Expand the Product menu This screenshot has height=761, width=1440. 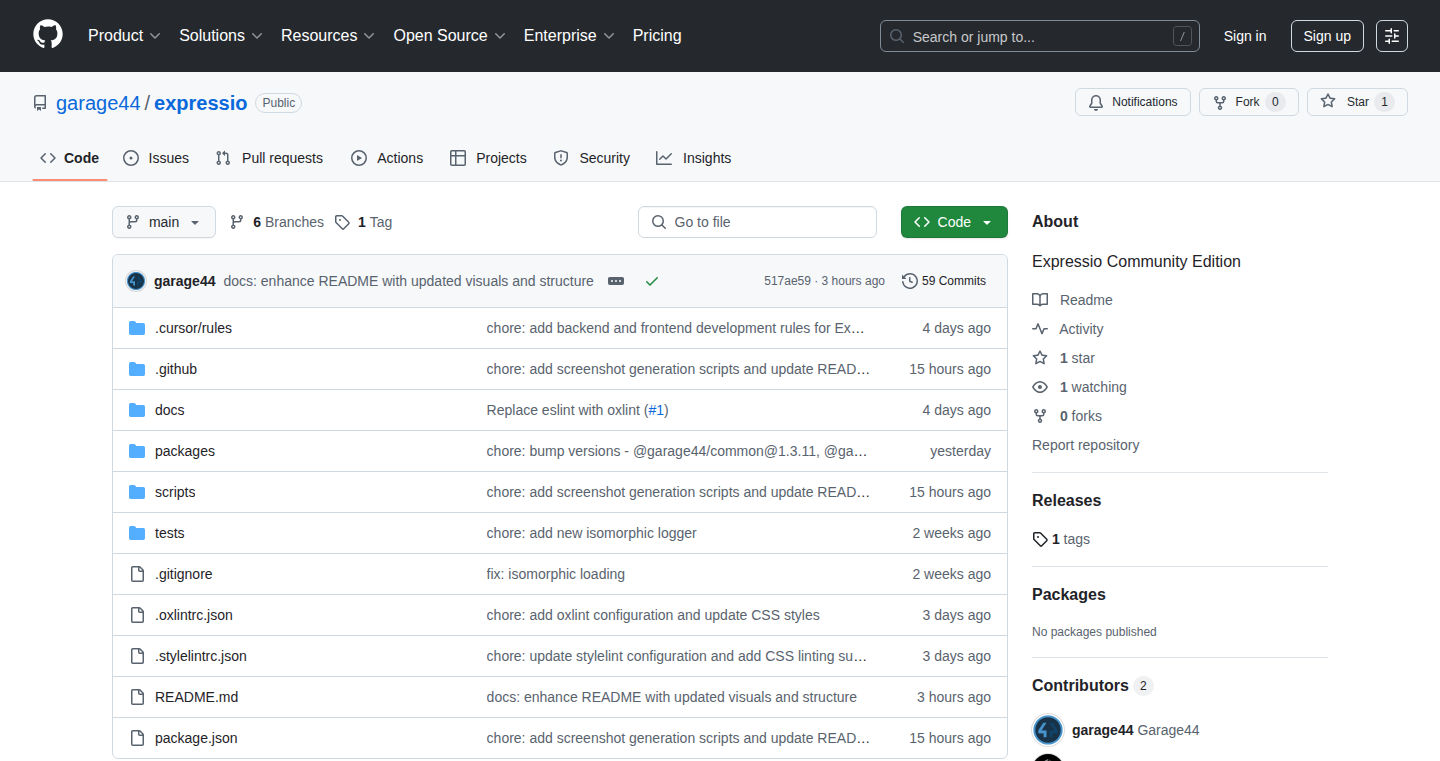(124, 35)
